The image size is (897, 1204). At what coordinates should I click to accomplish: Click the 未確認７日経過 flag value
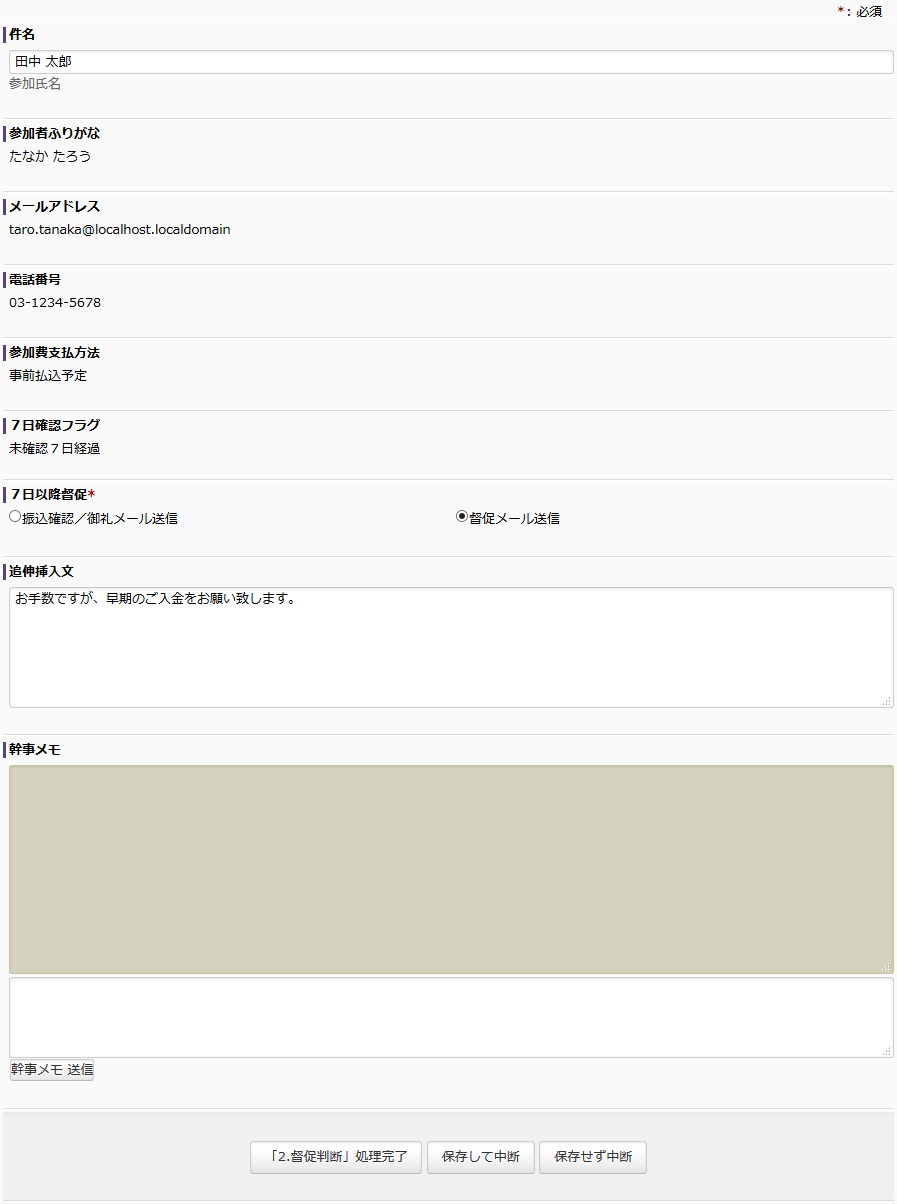[x=55, y=448]
